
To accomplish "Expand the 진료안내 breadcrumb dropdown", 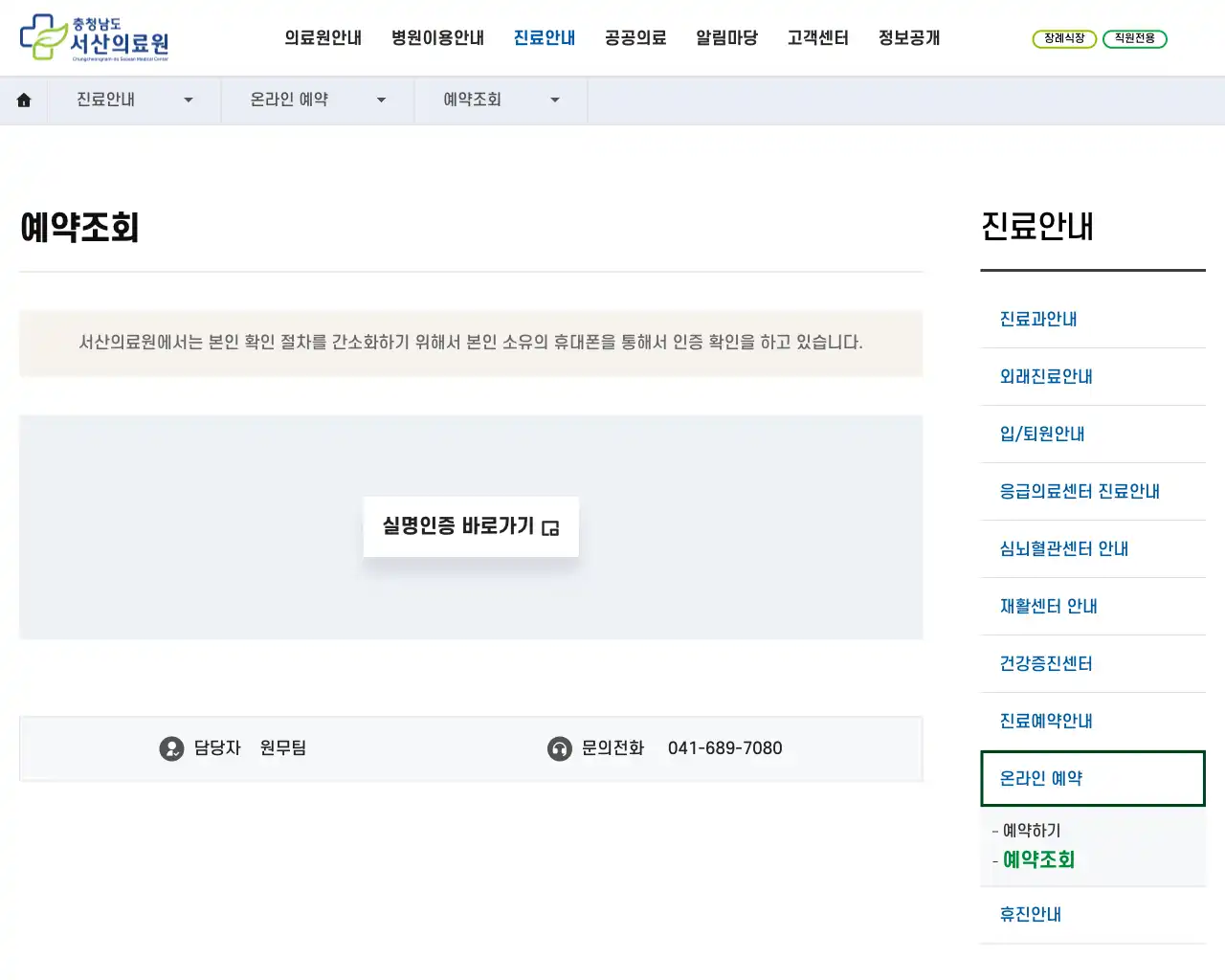I will [189, 100].
